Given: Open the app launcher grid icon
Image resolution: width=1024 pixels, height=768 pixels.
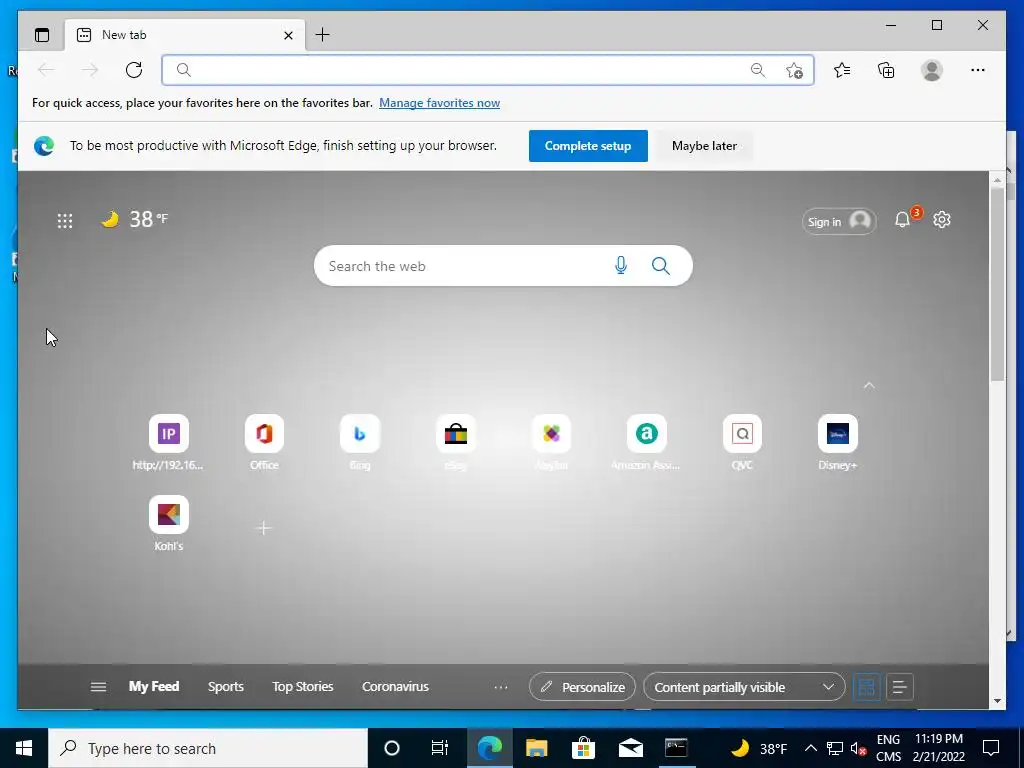Looking at the screenshot, I should click(x=65, y=221).
